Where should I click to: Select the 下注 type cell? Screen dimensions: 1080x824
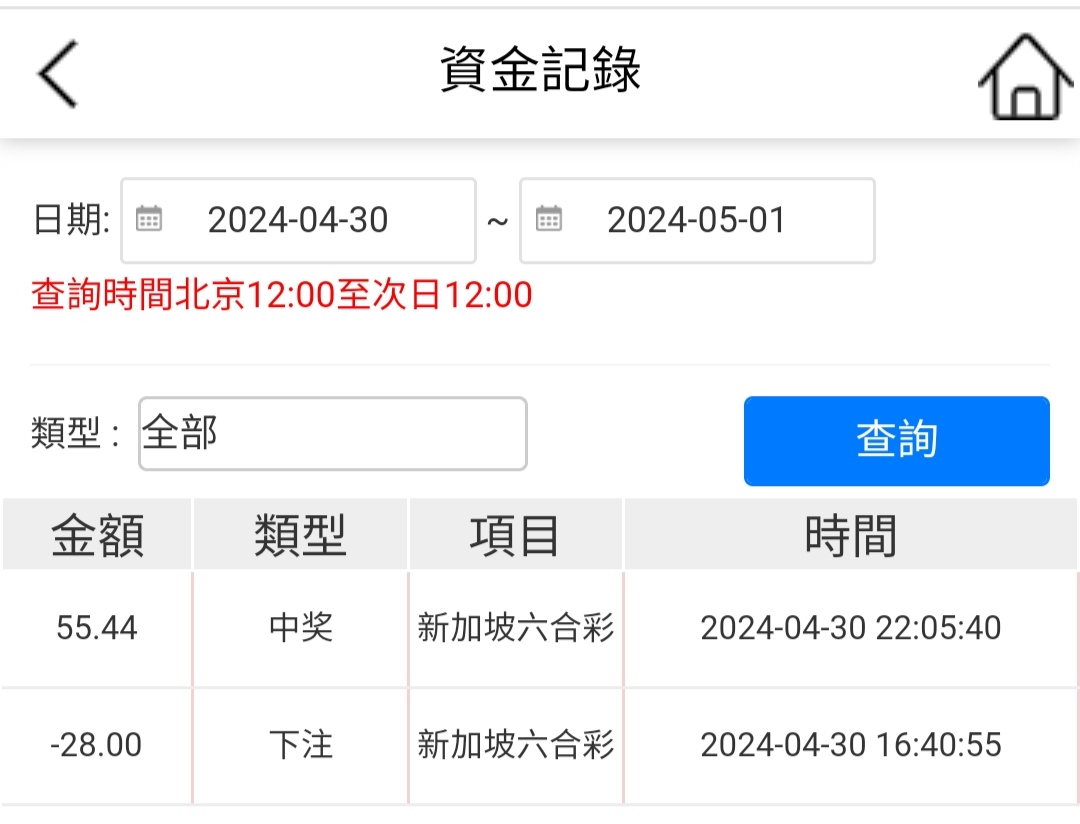point(300,745)
